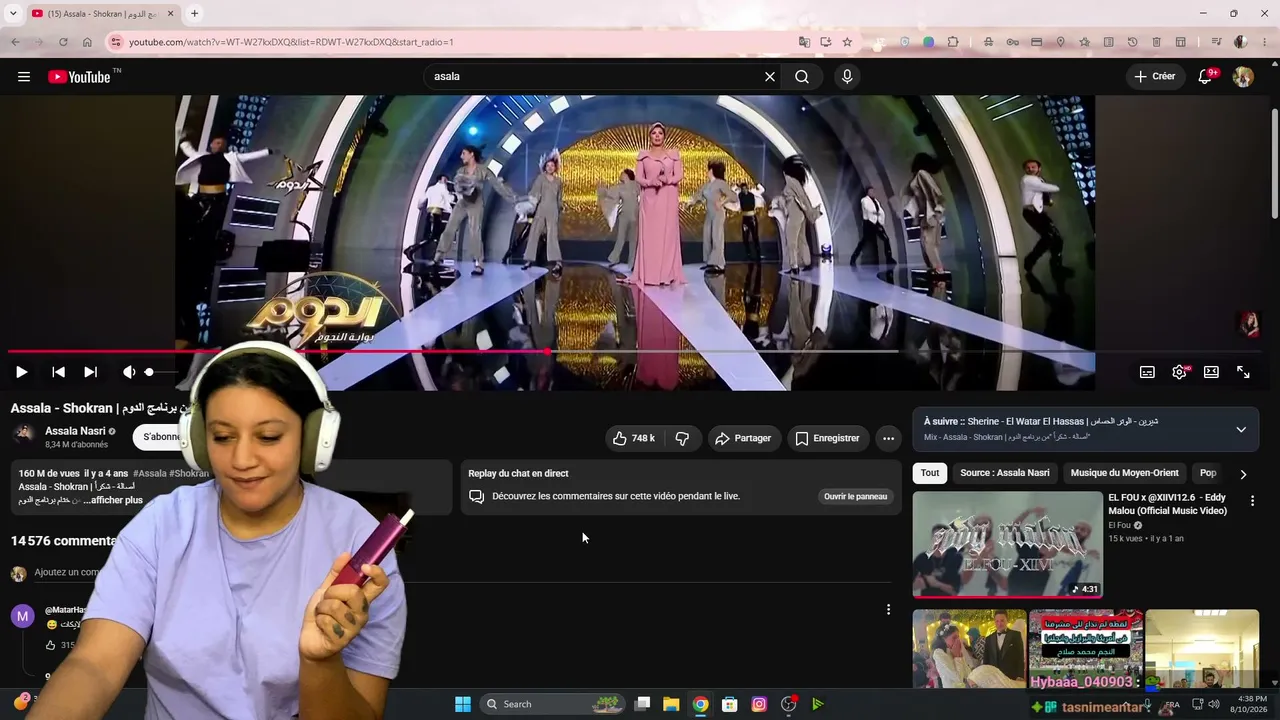The height and width of the screenshot is (720, 1280).
Task: Open Microsoft Store from the taskbar
Action: click(730, 704)
